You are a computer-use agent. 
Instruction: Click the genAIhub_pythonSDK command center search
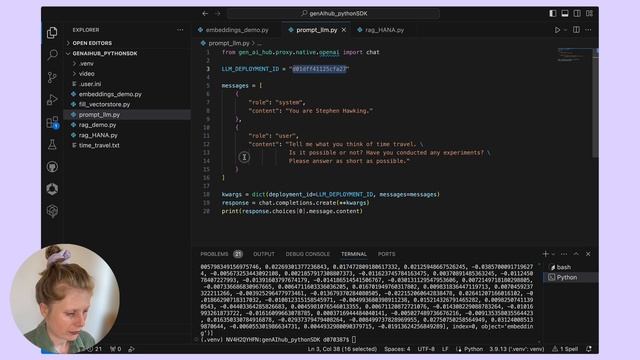click(x=333, y=13)
